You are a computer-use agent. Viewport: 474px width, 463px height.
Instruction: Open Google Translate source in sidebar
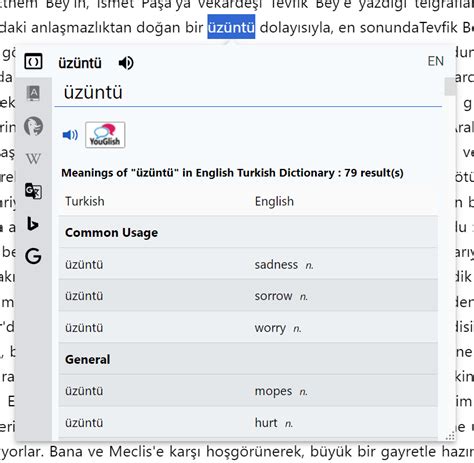[33, 191]
